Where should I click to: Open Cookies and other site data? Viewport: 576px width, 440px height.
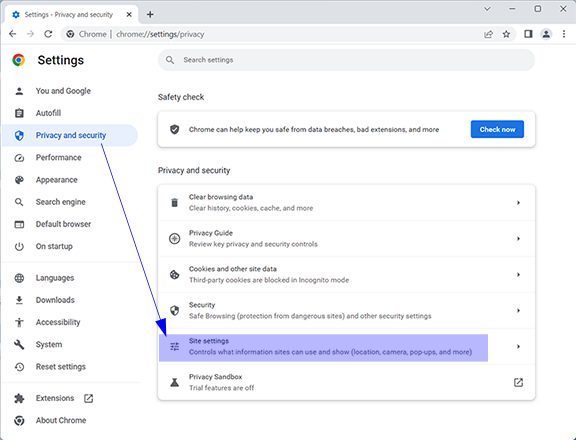pyautogui.click(x=346, y=275)
